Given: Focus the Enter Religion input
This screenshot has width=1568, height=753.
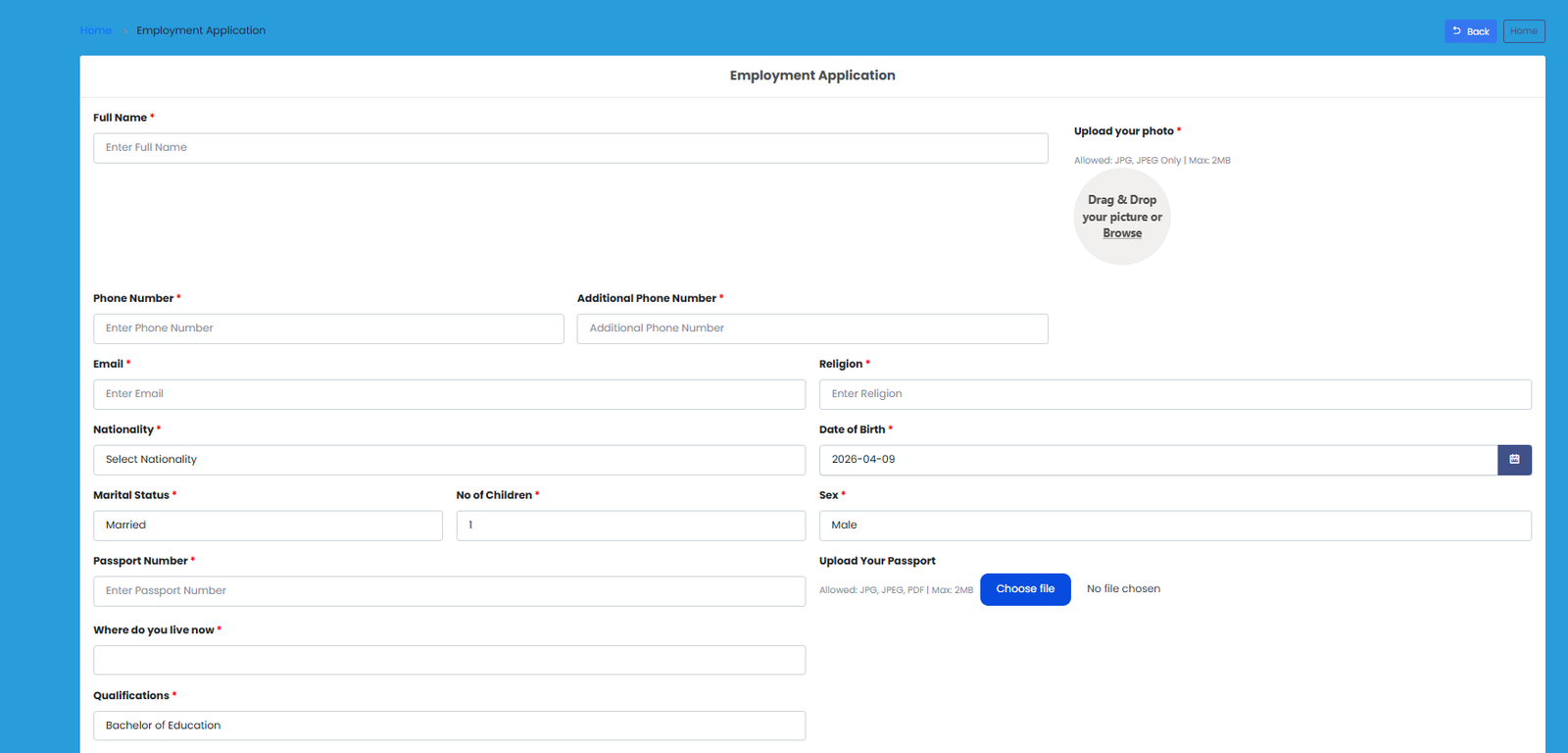Looking at the screenshot, I should pyautogui.click(x=1174, y=394).
